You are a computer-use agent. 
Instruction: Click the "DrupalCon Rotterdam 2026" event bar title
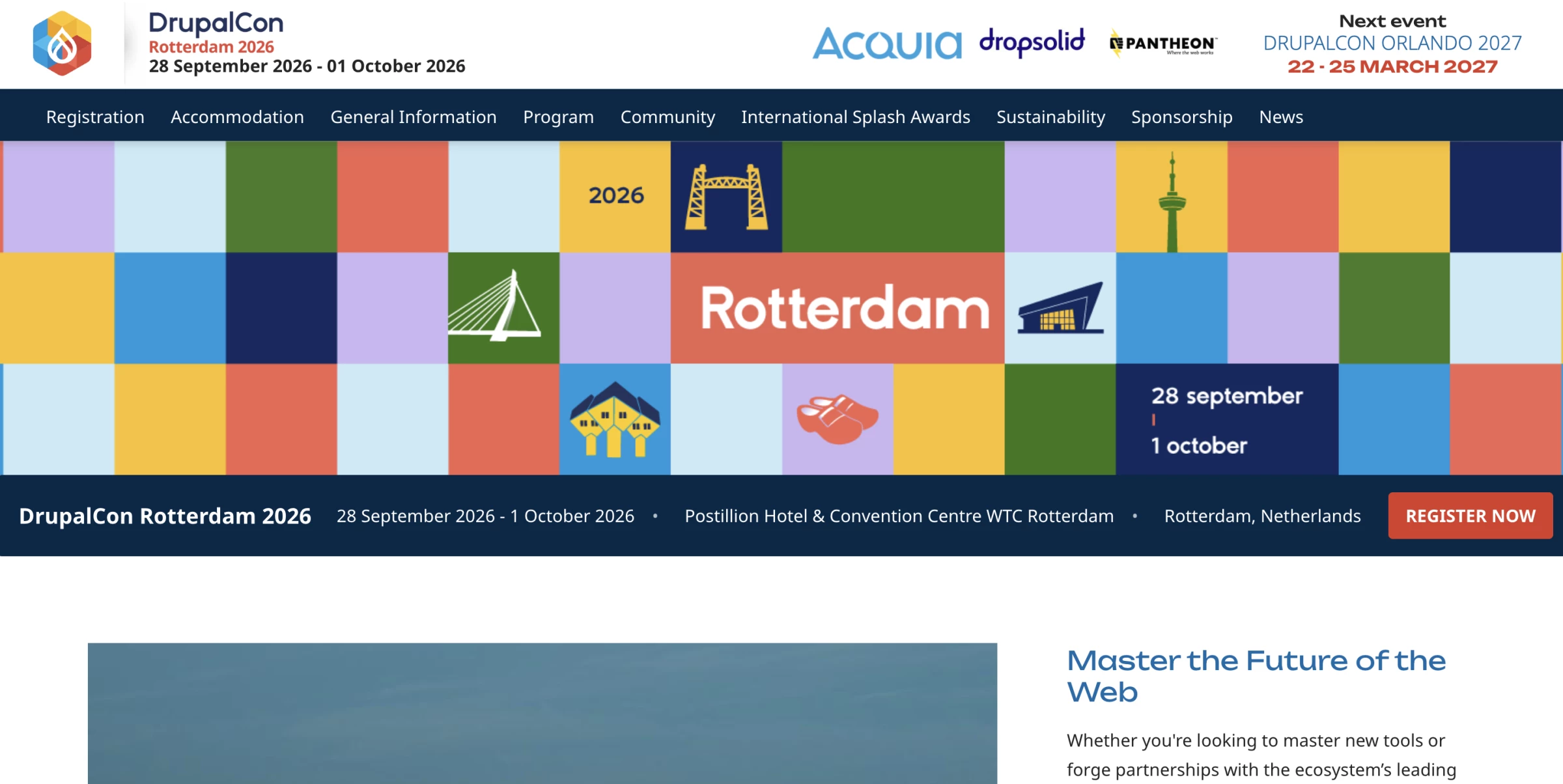[165, 516]
